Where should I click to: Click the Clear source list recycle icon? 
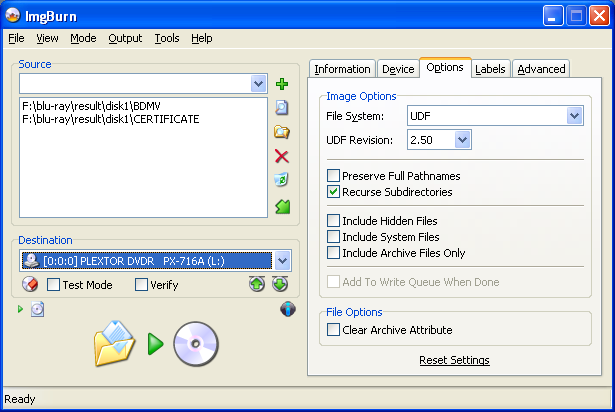tap(282, 180)
